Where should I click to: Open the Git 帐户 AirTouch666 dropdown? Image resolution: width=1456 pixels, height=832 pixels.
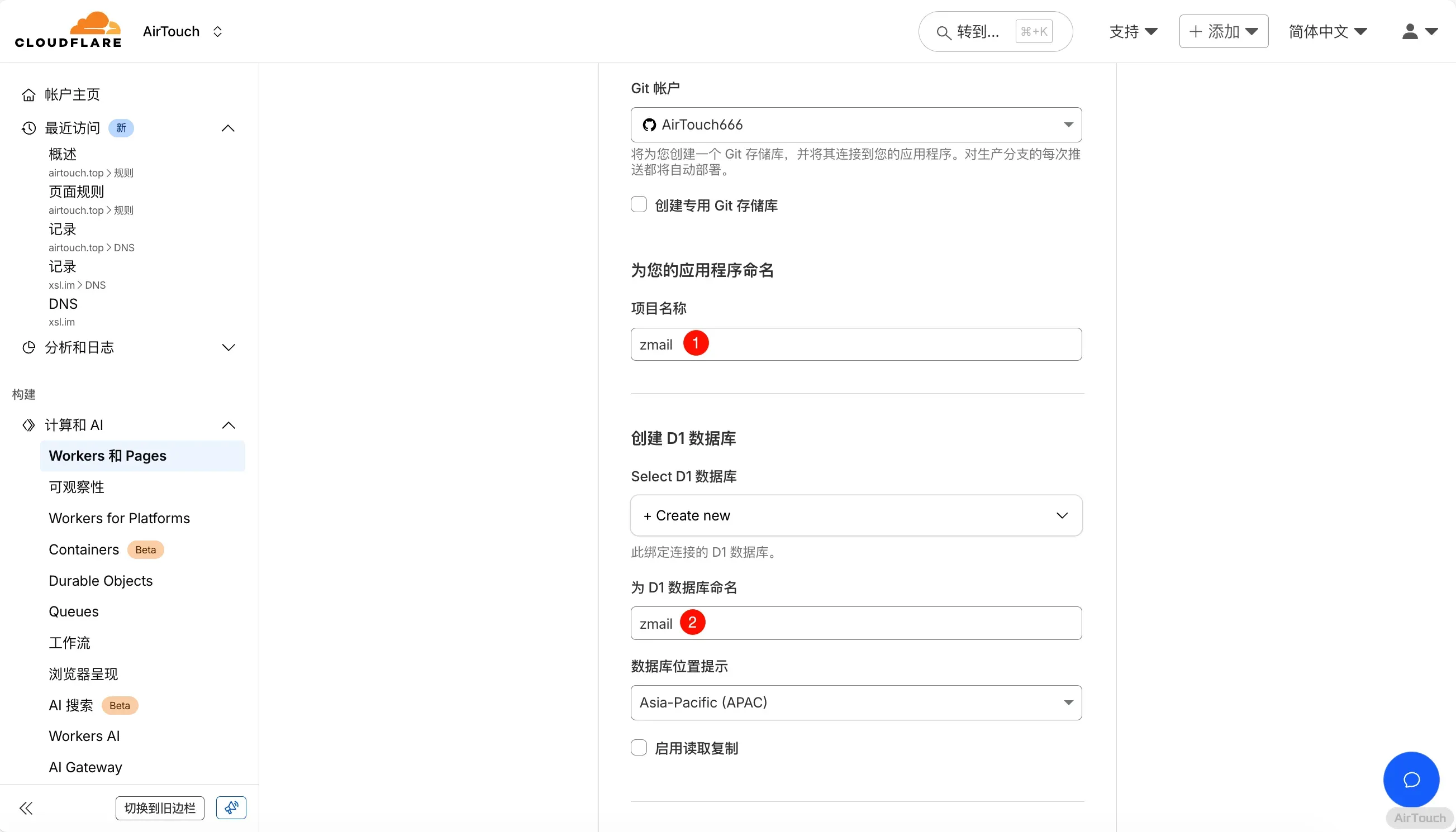click(x=856, y=125)
